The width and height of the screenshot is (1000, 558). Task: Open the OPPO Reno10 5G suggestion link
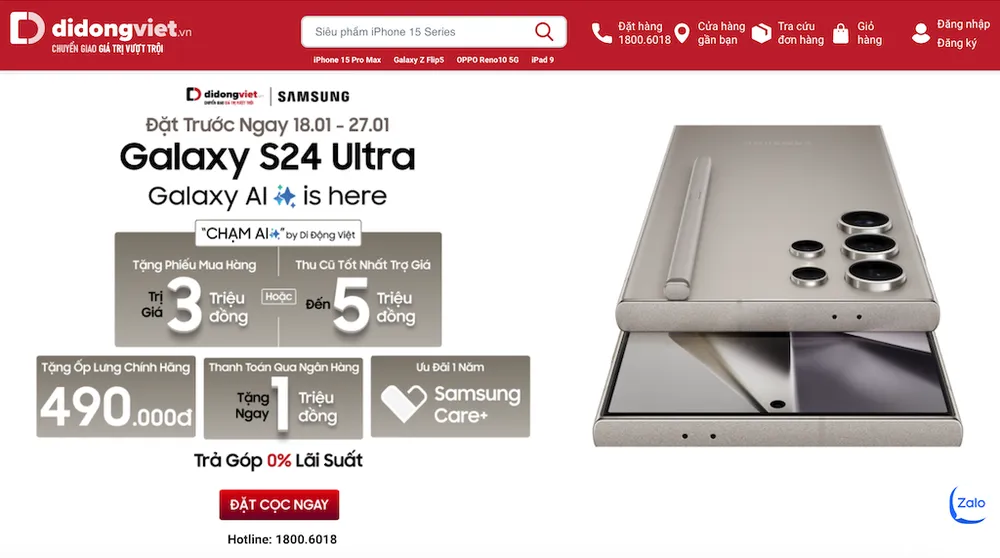(487, 60)
